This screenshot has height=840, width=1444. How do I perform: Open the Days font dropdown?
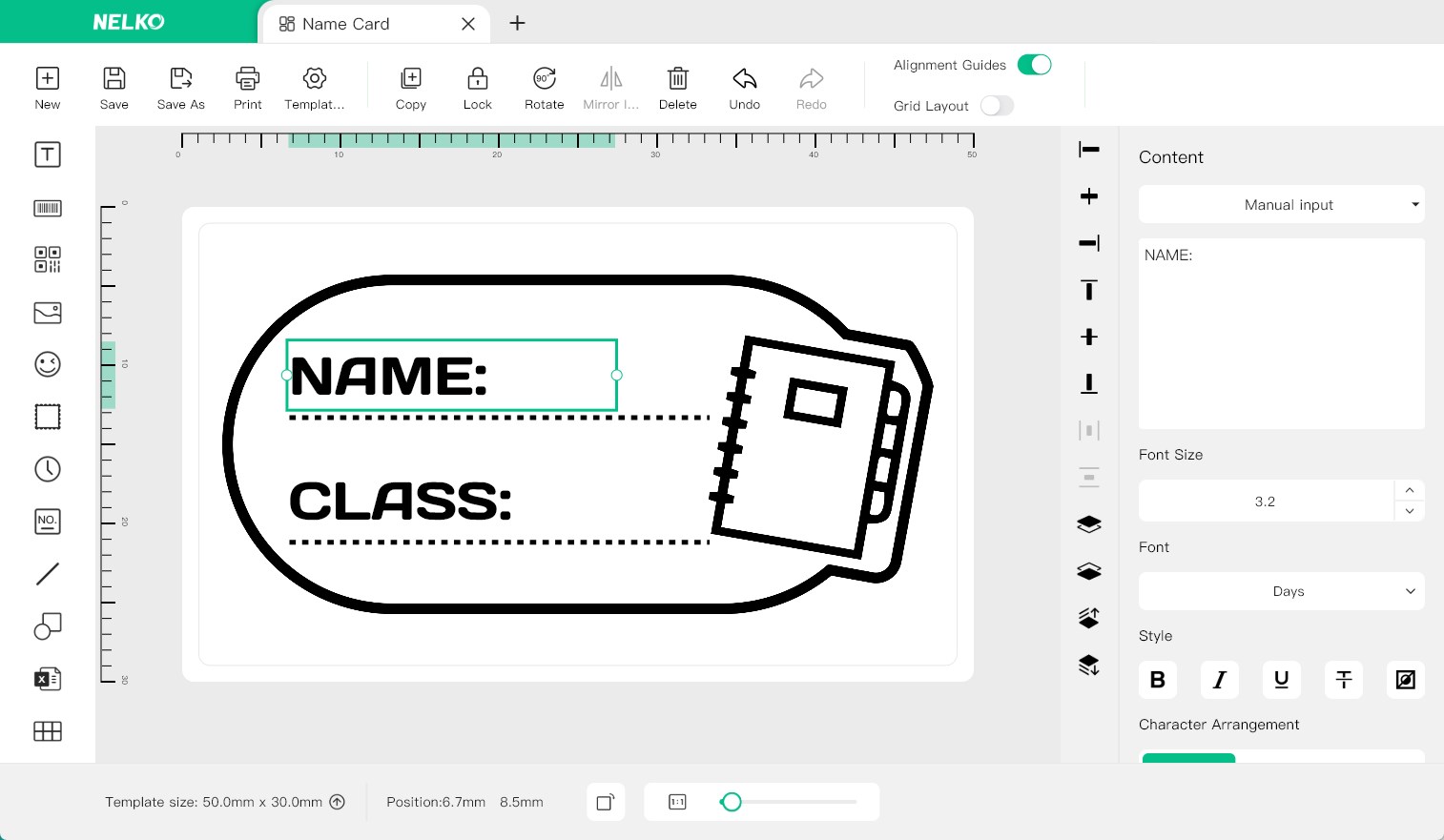click(x=1282, y=591)
